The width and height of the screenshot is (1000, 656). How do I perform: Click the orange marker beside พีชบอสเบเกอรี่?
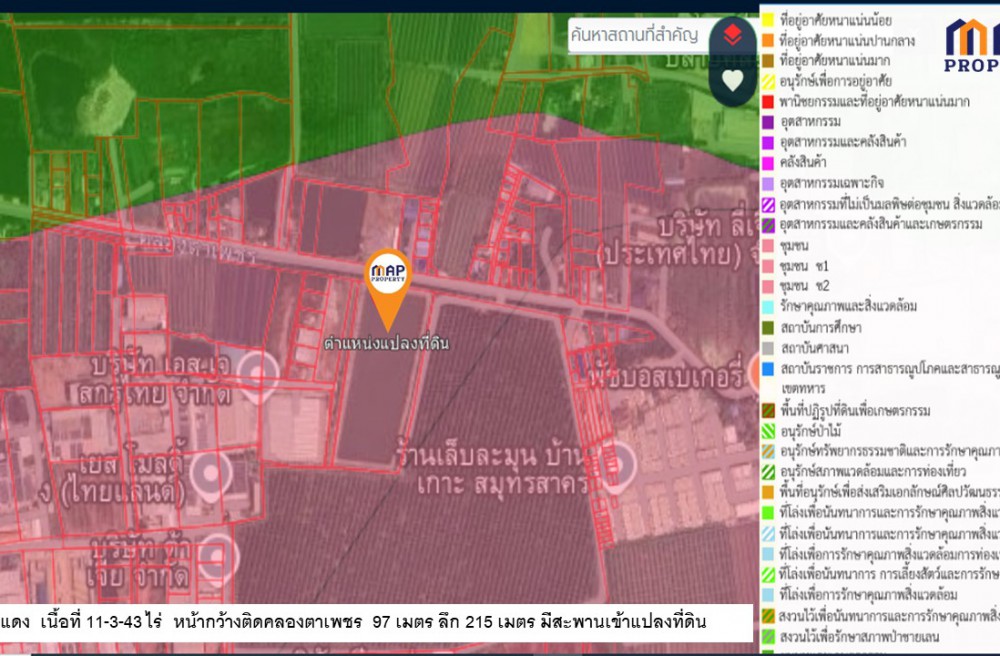tap(753, 372)
